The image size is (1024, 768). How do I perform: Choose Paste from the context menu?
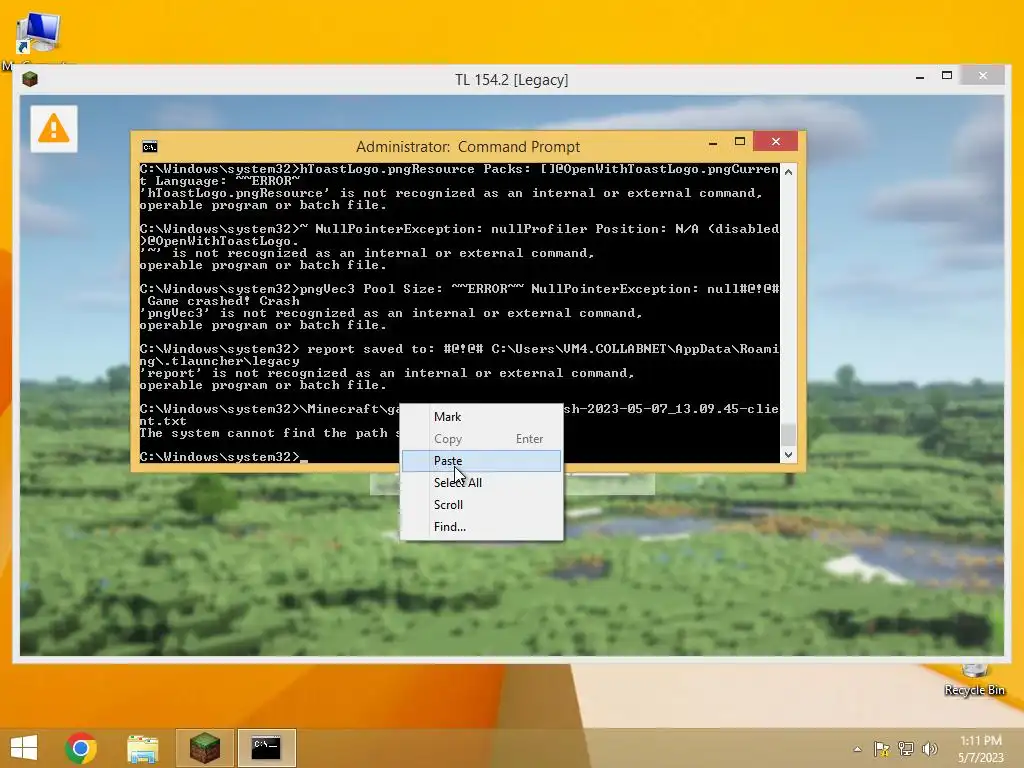[481, 460]
